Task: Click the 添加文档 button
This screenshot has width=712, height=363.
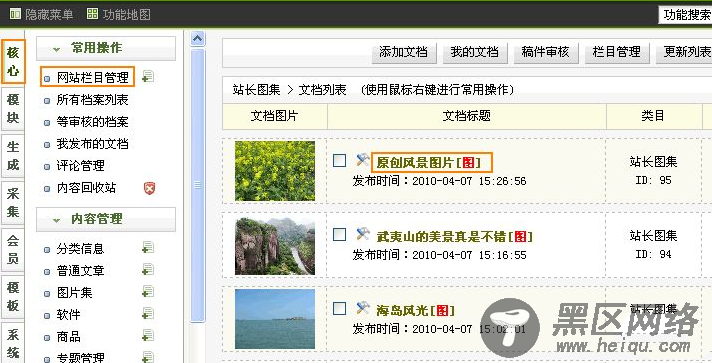Action: (404, 52)
